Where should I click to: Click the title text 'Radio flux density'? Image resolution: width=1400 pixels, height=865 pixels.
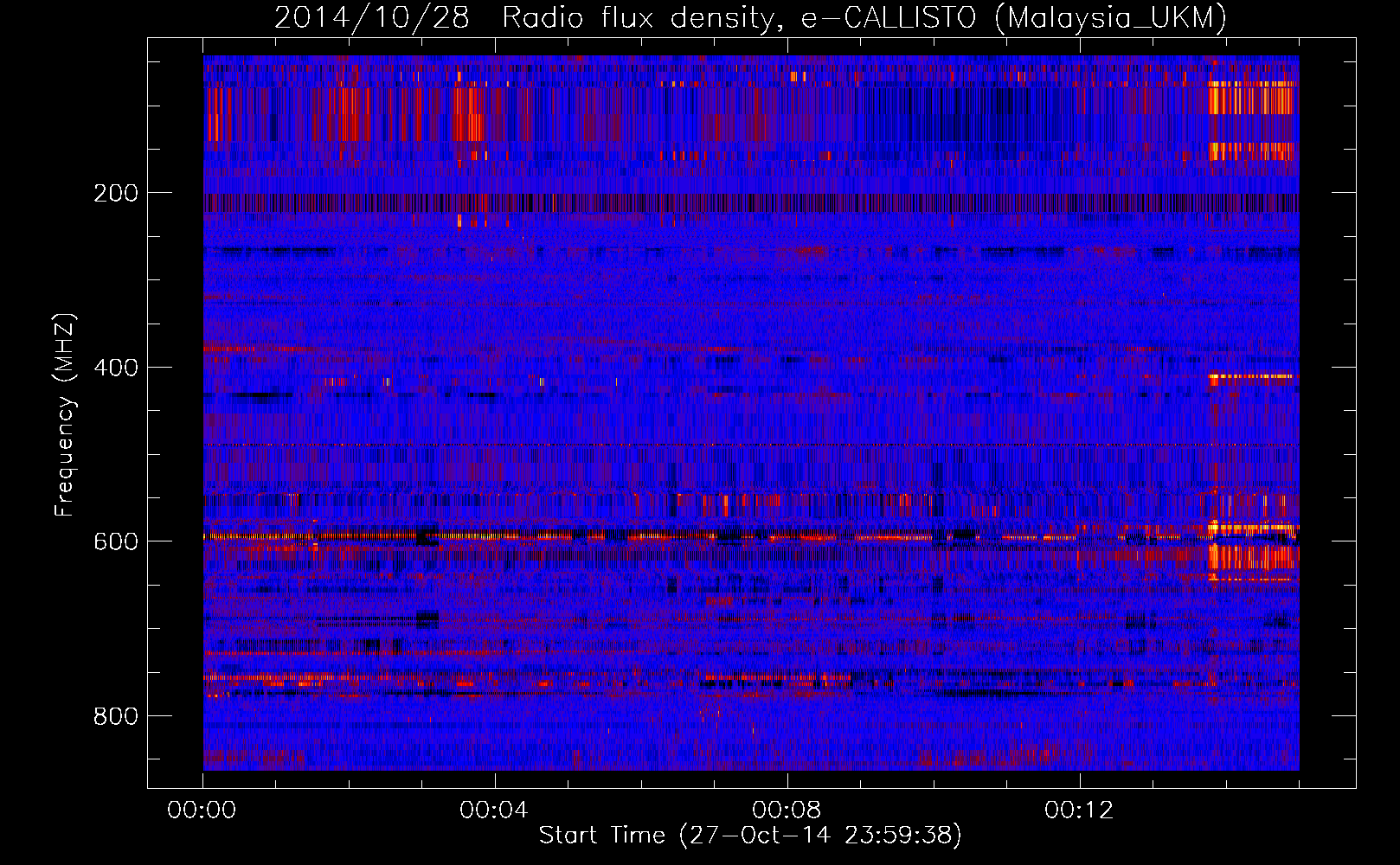tap(639, 18)
